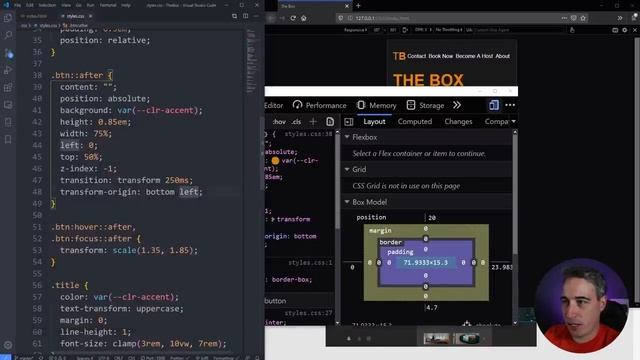640x360 pixels.
Task: Close the styles.css editor tab
Action: tap(90, 16)
